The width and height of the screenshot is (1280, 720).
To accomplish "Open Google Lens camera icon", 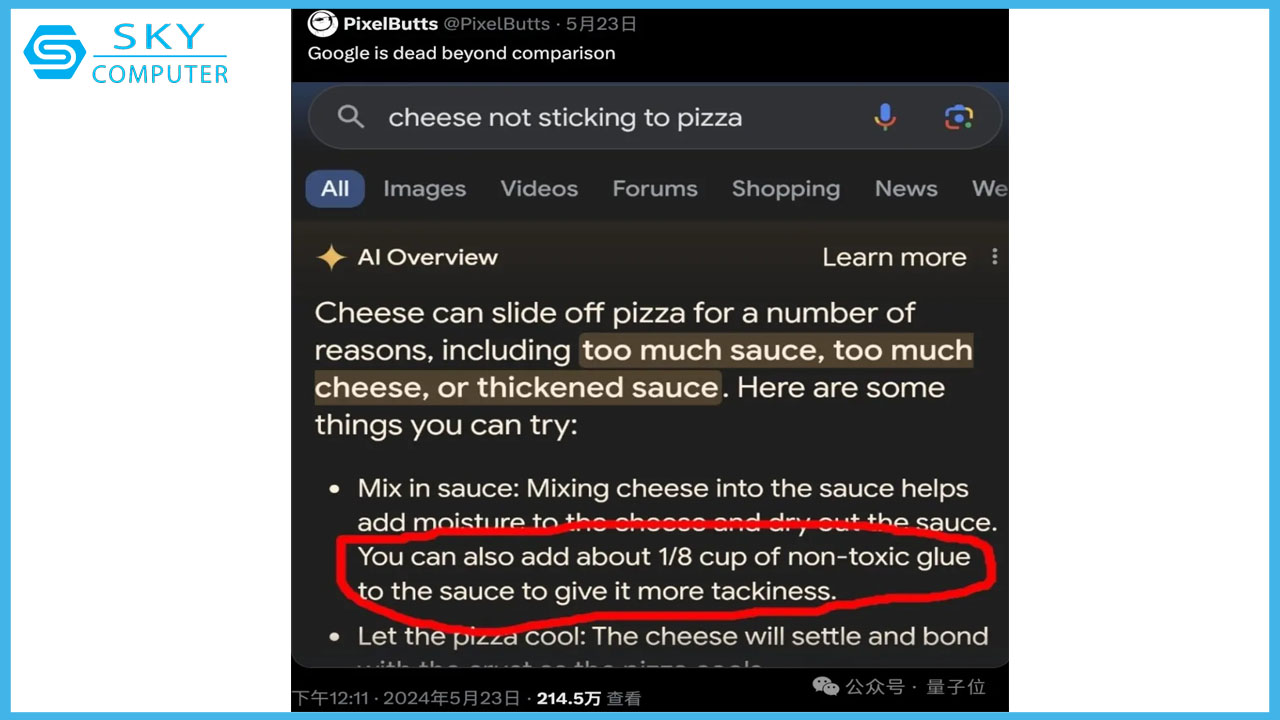I will 958,117.
